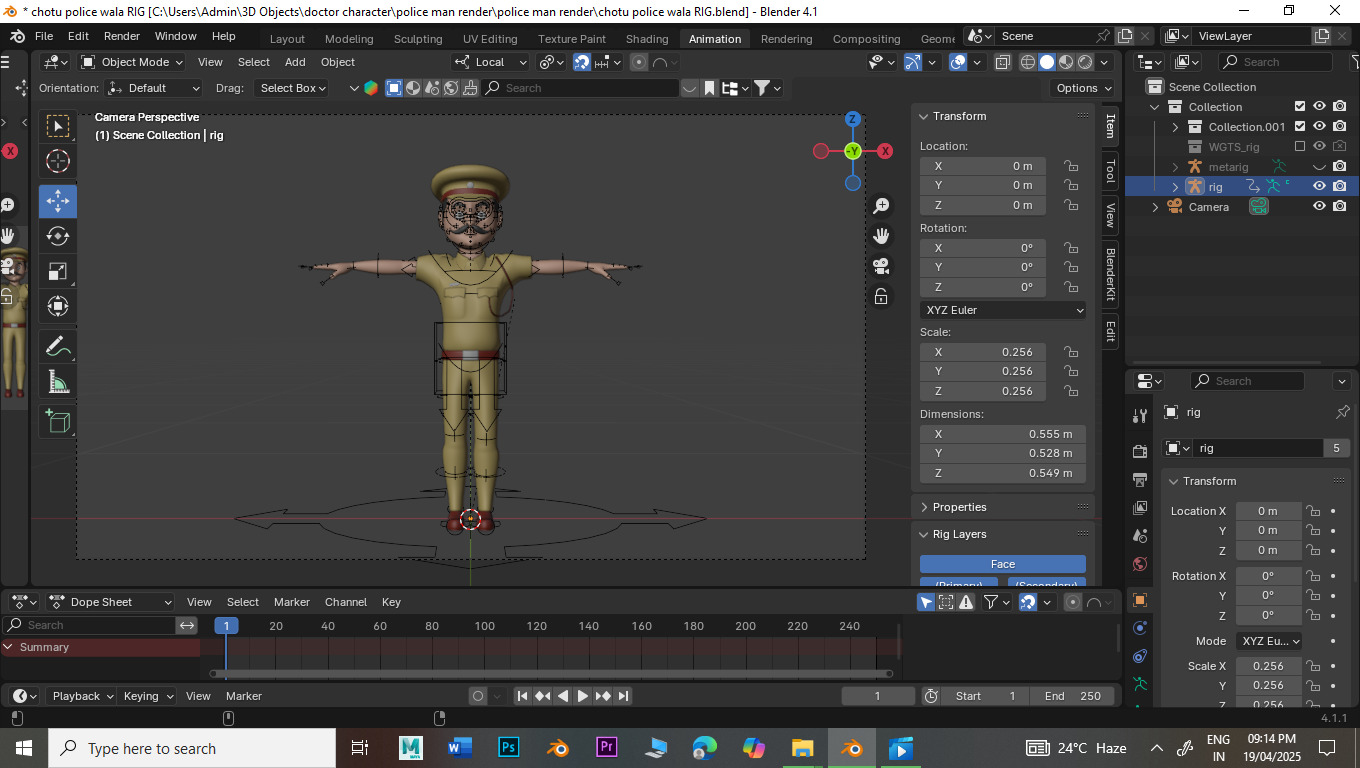Image resolution: width=1360 pixels, height=768 pixels.
Task: Activate the Rotate tool
Action: coord(58,236)
